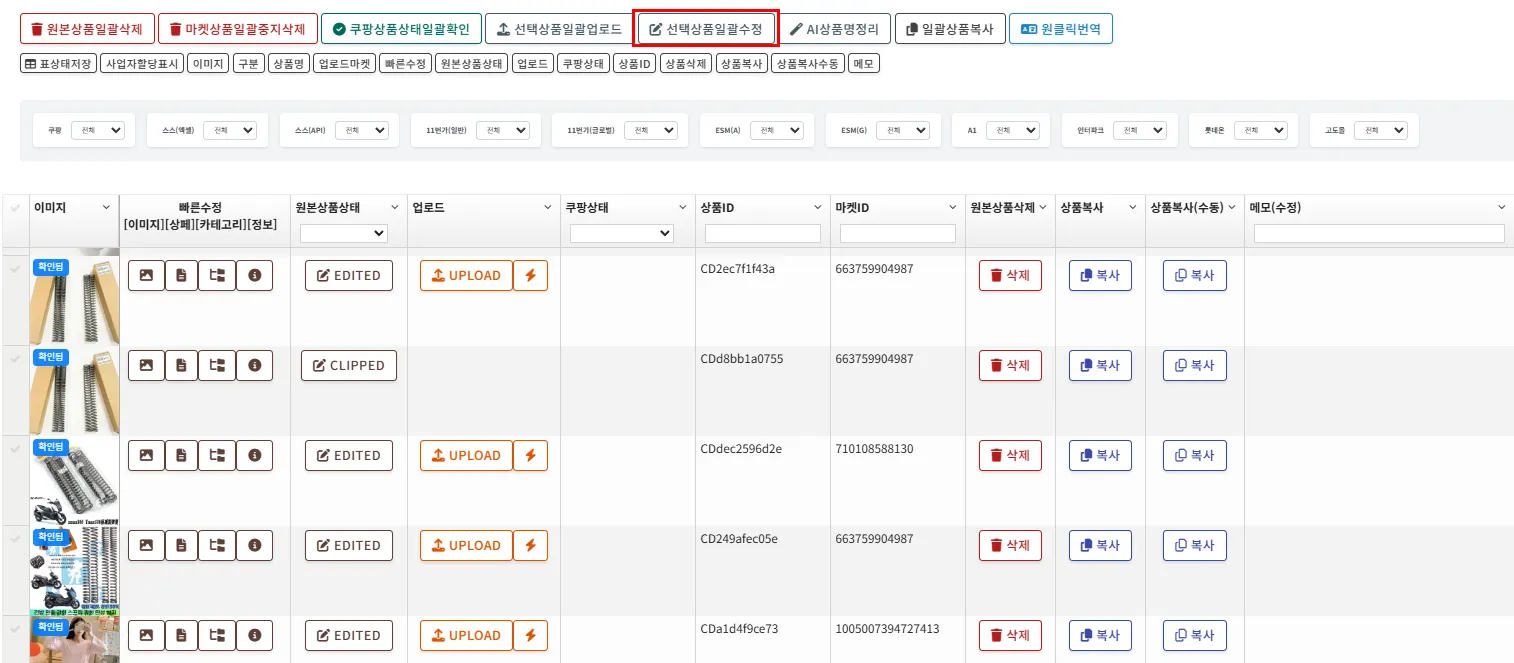Image resolution: width=1514 pixels, height=663 pixels.
Task: Open detail page edit for CDdec2596d2e
Action: coord(181,455)
